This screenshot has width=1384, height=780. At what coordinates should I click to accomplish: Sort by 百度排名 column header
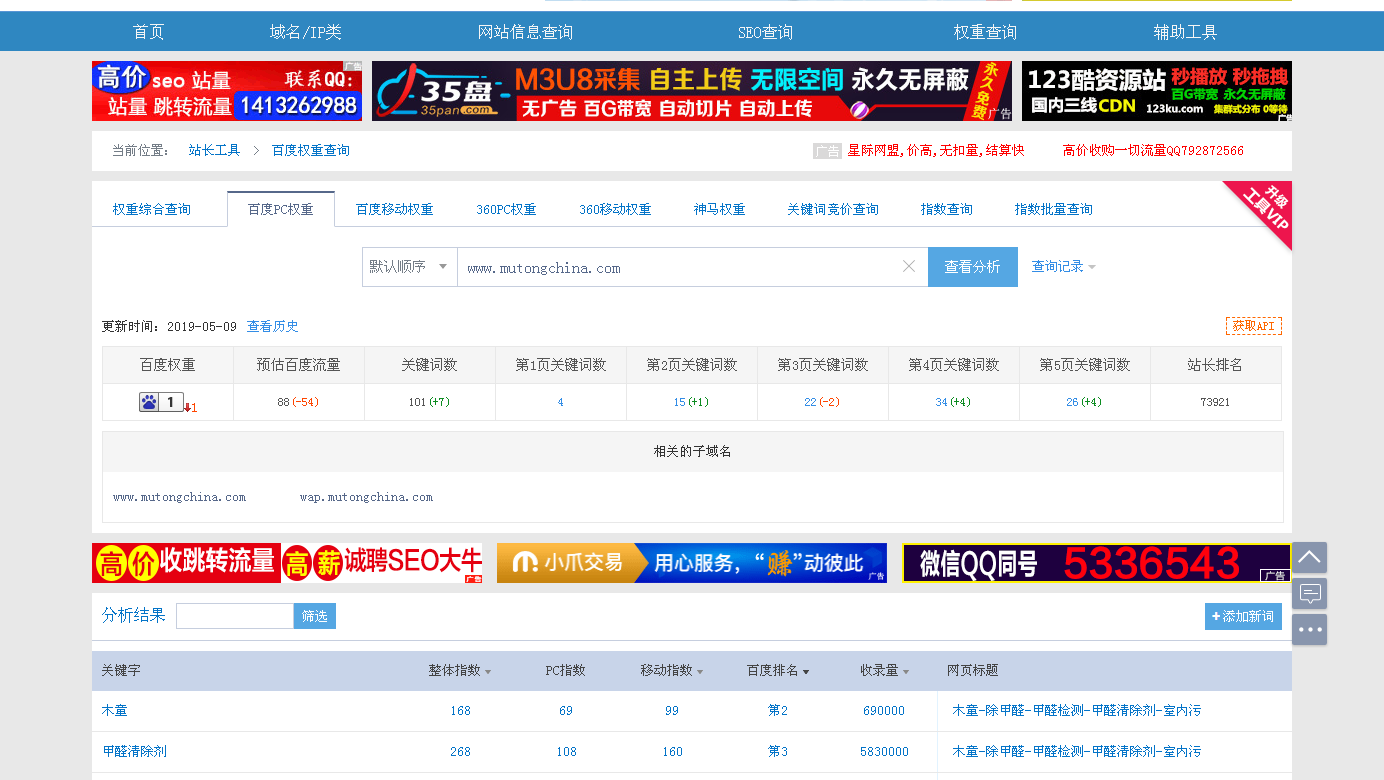point(778,671)
